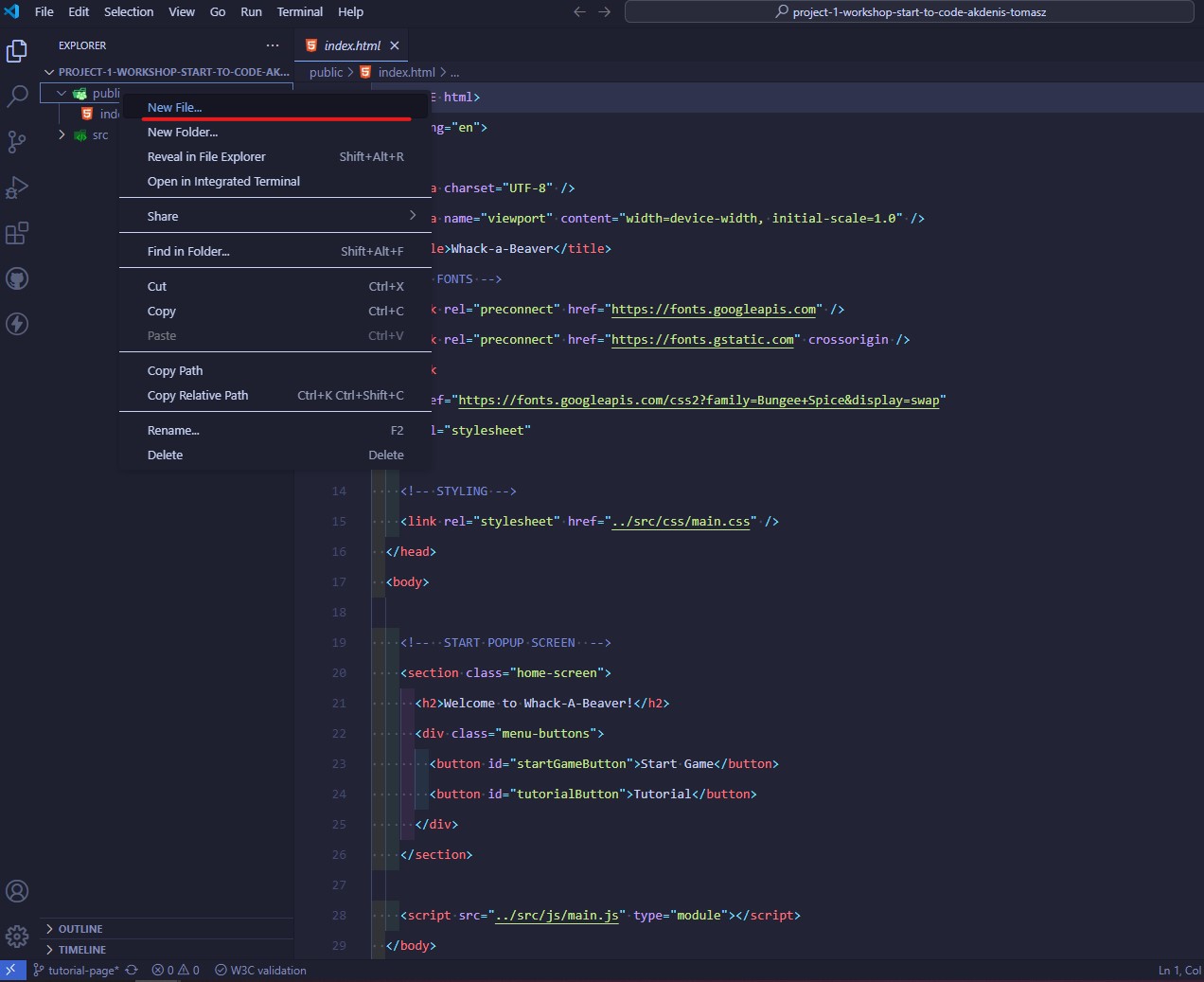Open the GitHub view icon

[17, 278]
